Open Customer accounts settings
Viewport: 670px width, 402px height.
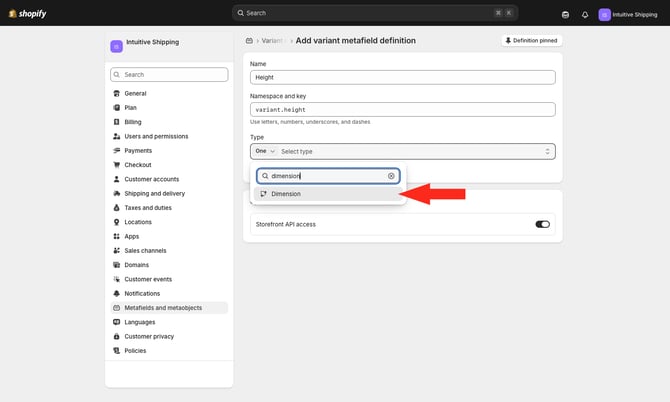point(152,179)
